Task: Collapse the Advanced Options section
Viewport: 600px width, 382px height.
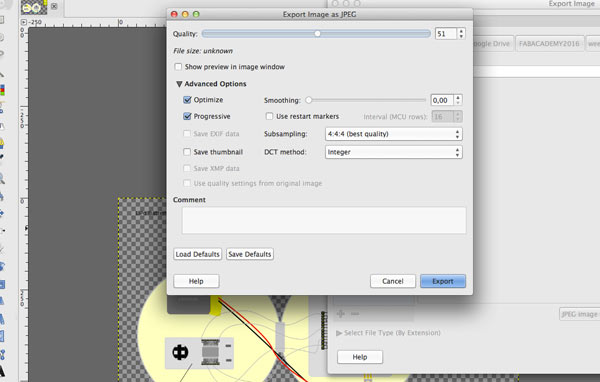Action: click(x=179, y=84)
